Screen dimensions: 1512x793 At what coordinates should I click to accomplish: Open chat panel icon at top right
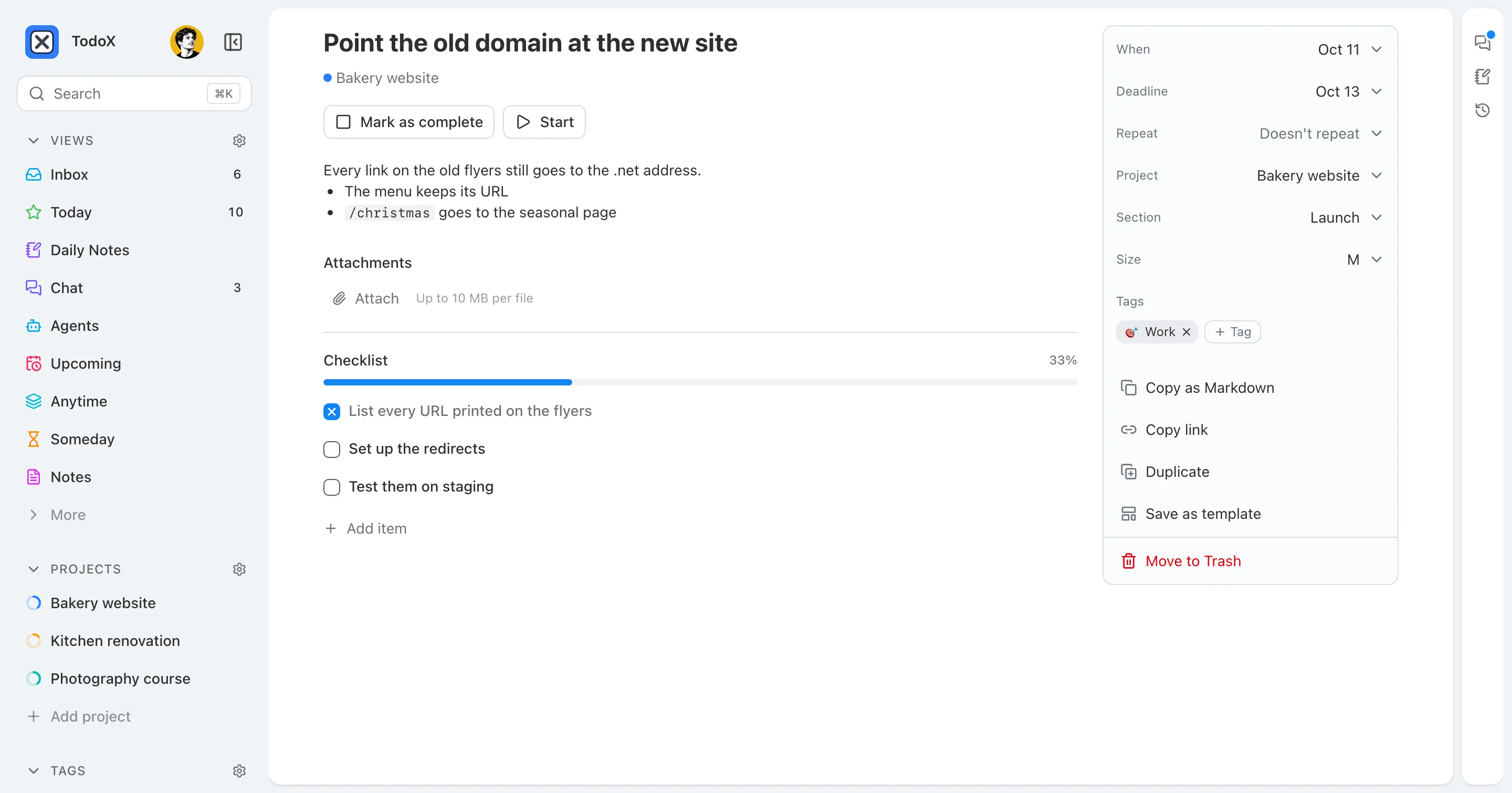[x=1483, y=42]
